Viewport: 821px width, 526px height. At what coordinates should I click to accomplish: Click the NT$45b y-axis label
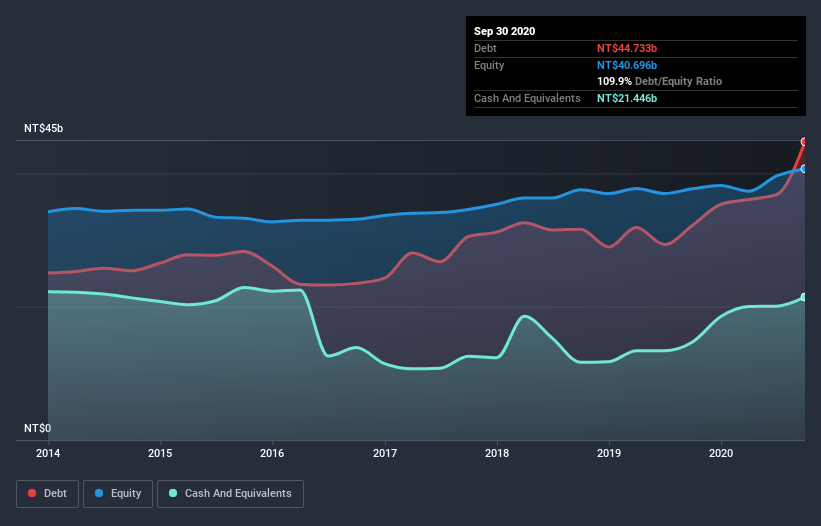tap(43, 128)
